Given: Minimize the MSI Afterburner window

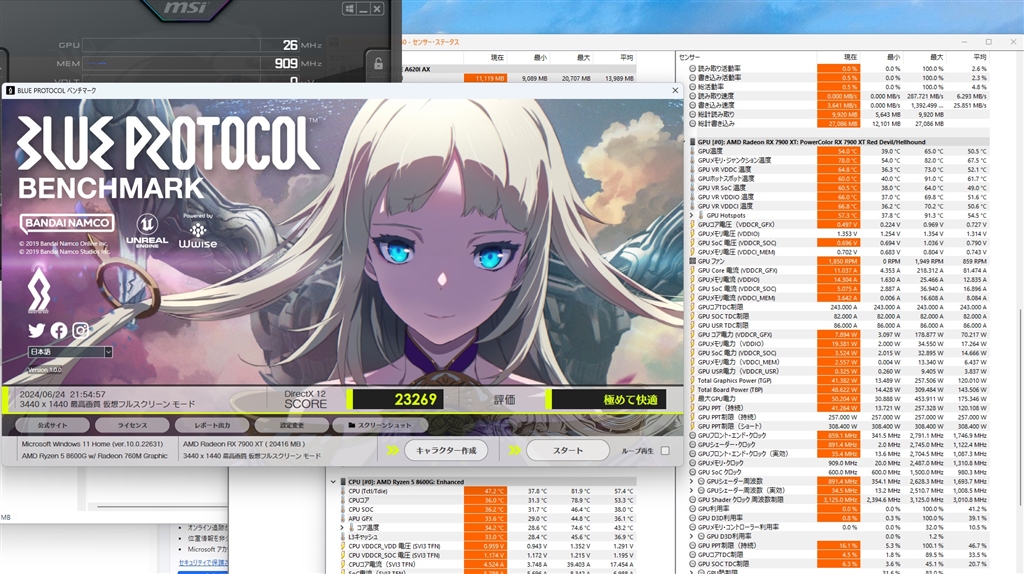Looking at the screenshot, I should click(x=363, y=8).
